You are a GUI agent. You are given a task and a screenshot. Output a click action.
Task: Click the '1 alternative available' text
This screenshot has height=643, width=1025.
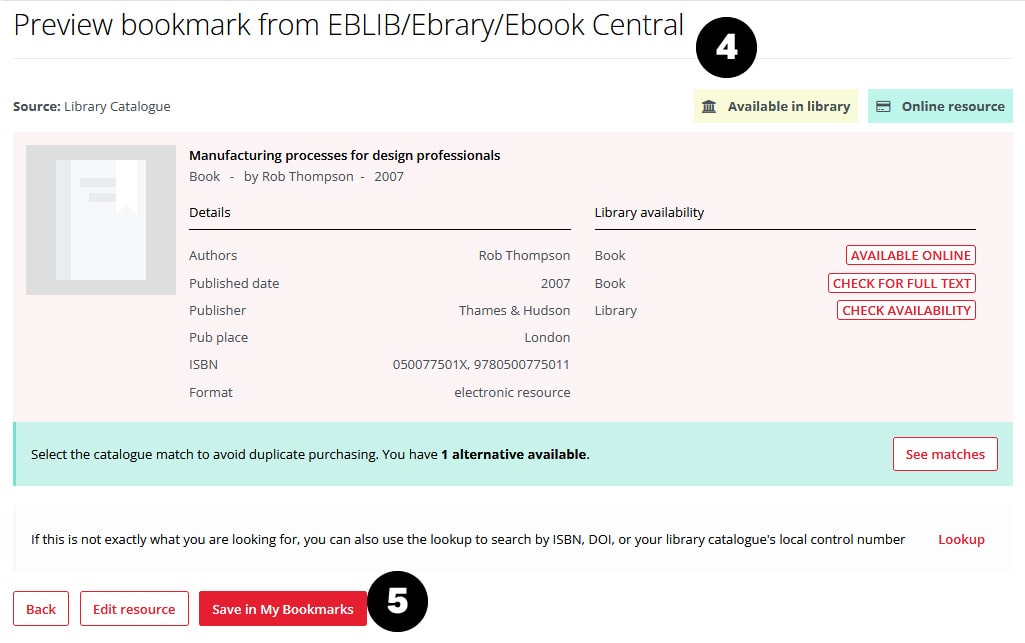tap(513, 454)
